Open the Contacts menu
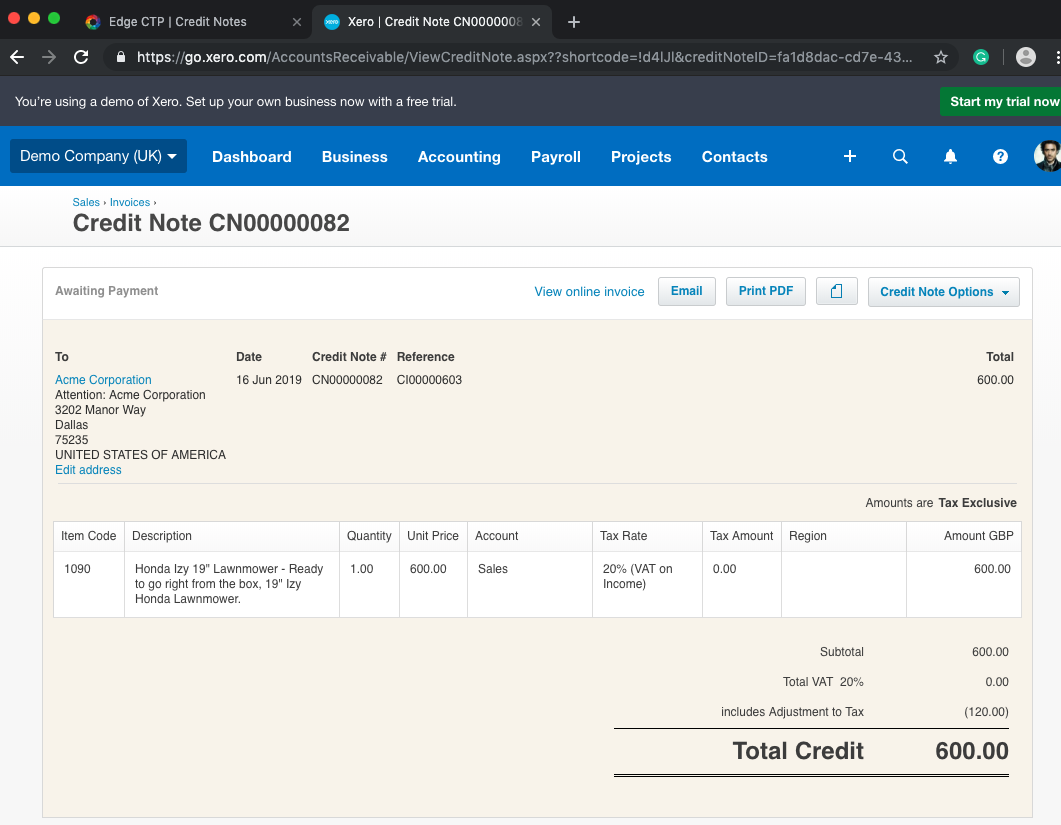This screenshot has height=825, width=1061. coord(734,157)
